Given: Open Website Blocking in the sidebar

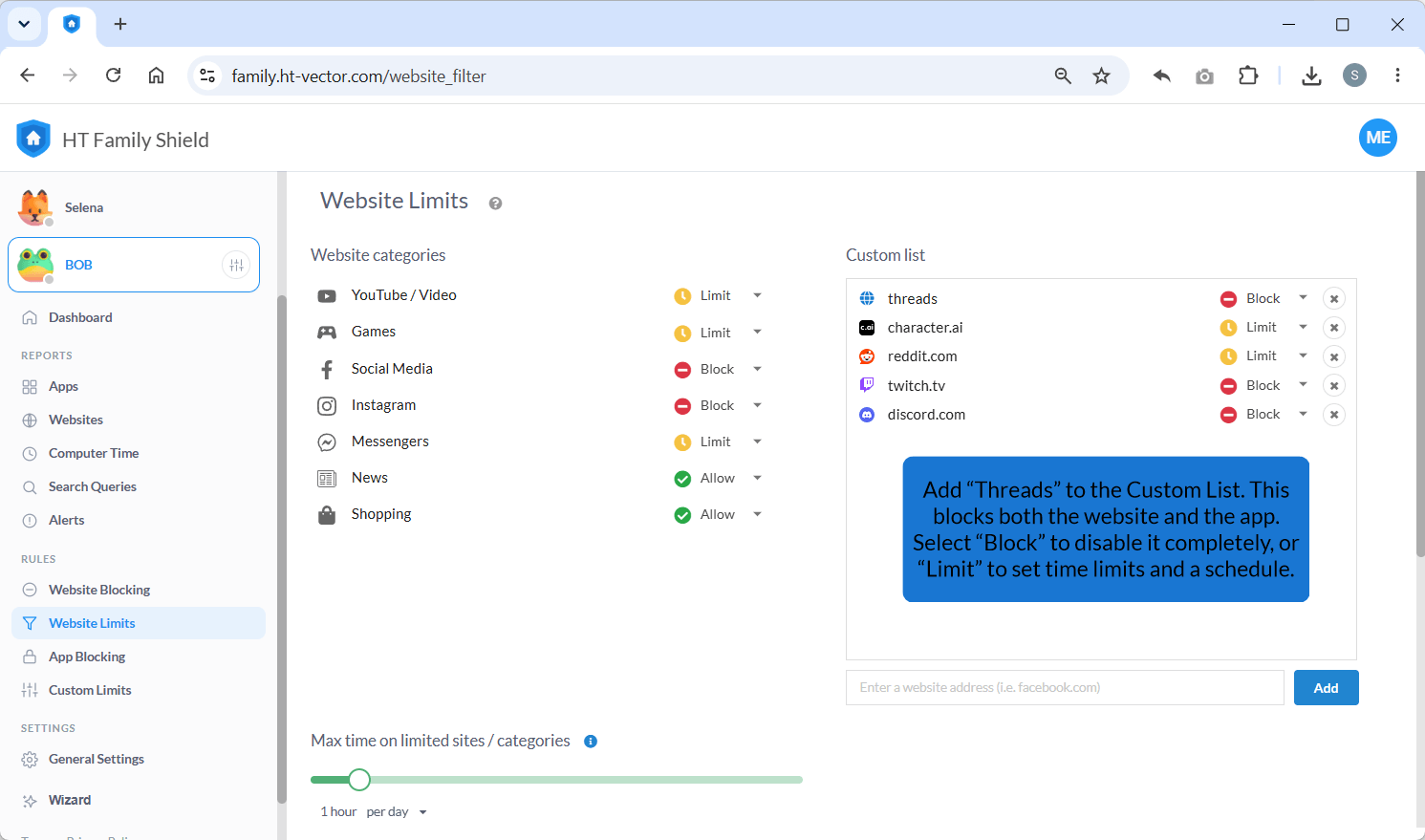Looking at the screenshot, I should pos(99,590).
